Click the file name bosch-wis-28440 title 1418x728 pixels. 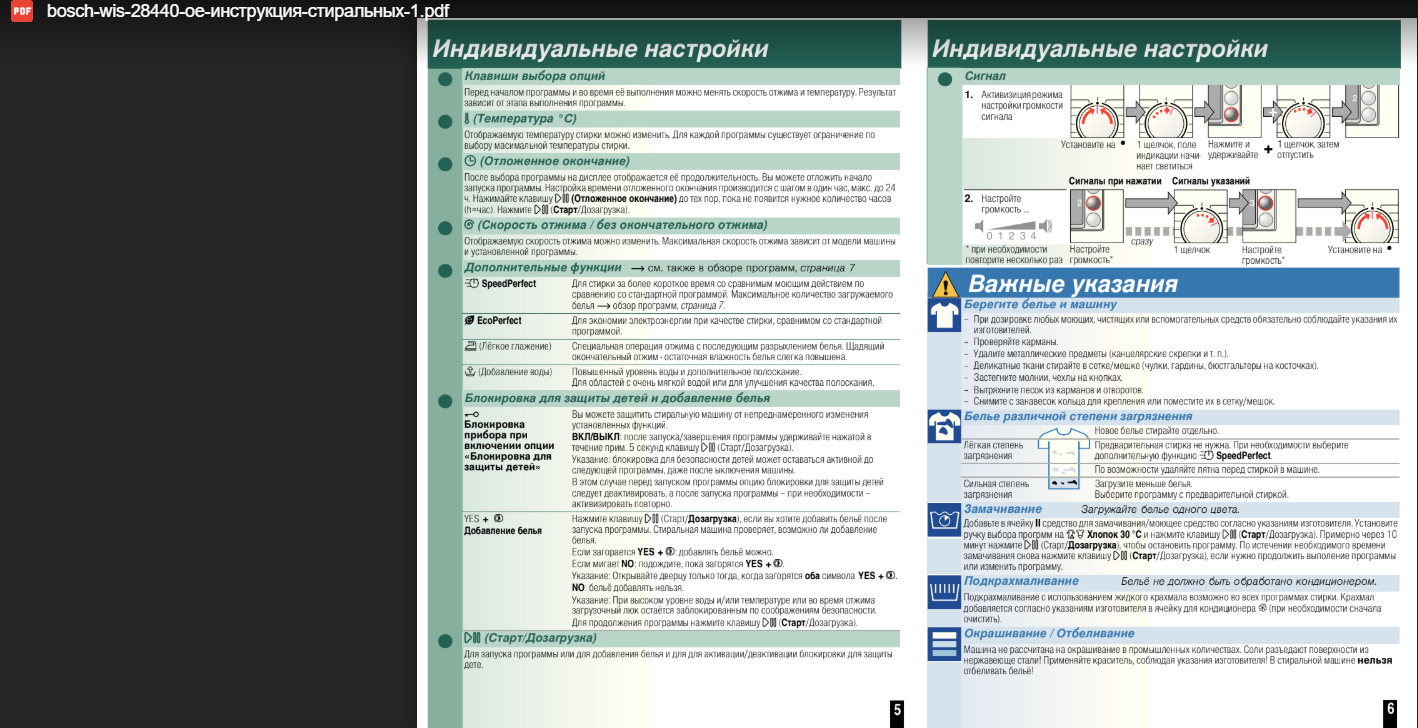[248, 11]
